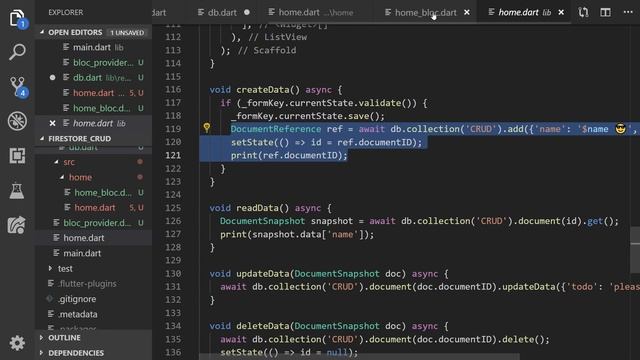Click the horizontal scrollbar at editor bottom
This screenshot has width=640, height=360.
(x=359, y=357)
